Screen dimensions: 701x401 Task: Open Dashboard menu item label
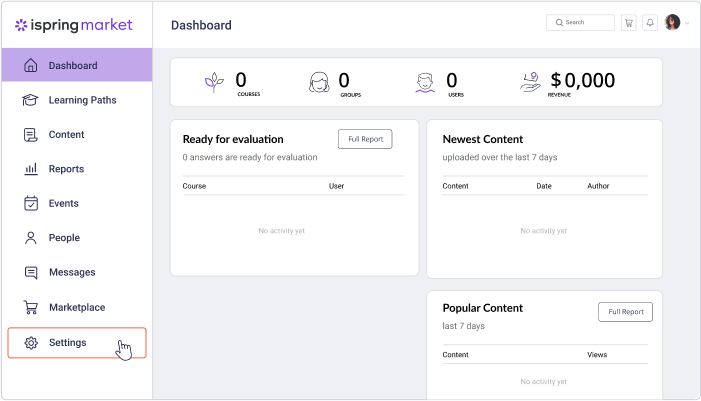(x=73, y=66)
